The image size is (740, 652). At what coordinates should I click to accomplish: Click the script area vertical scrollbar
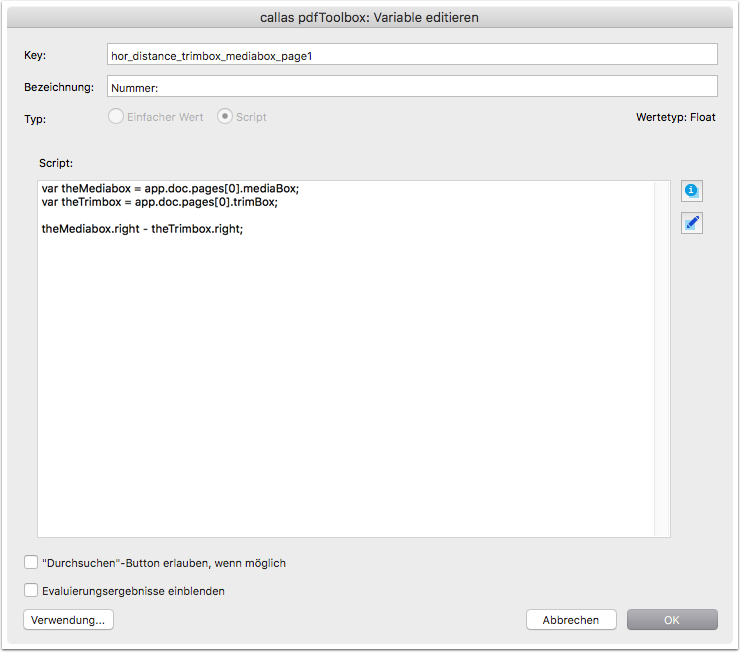coord(662,359)
